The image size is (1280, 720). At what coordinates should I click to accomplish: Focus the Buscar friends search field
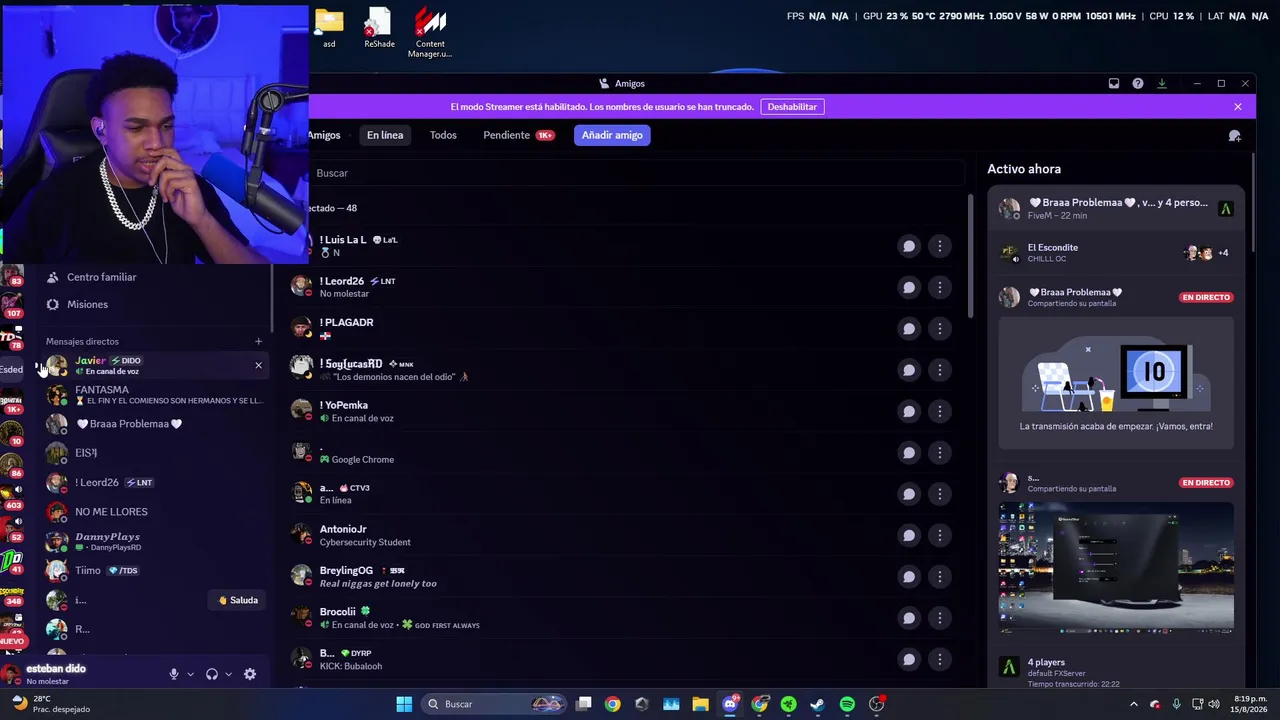(636, 173)
